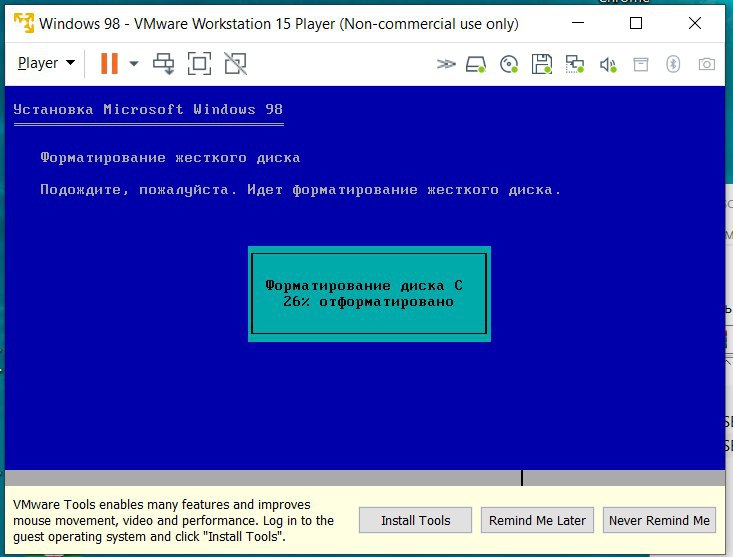Screen dimensions: 733x557
Task: Enter full screen mode
Action: (199, 63)
